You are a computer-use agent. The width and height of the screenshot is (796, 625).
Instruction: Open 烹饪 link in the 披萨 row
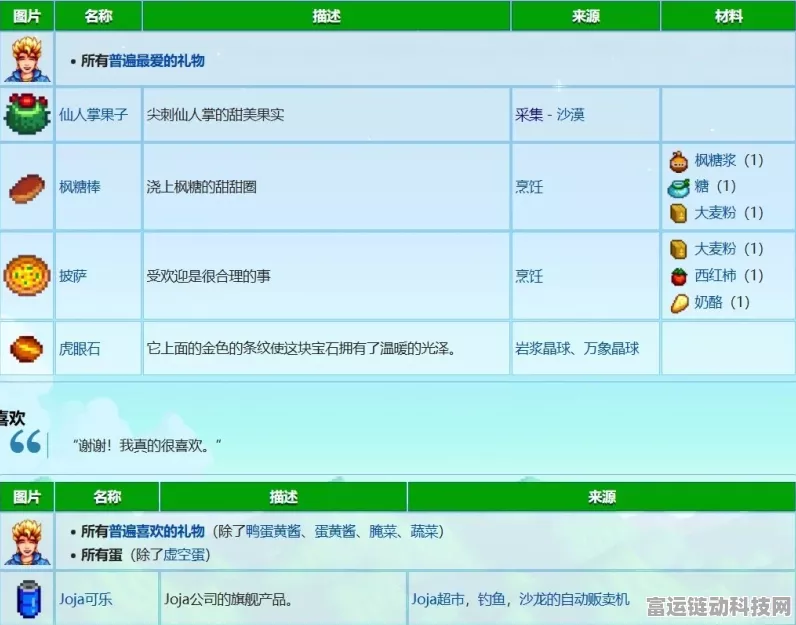pyautogui.click(x=528, y=276)
